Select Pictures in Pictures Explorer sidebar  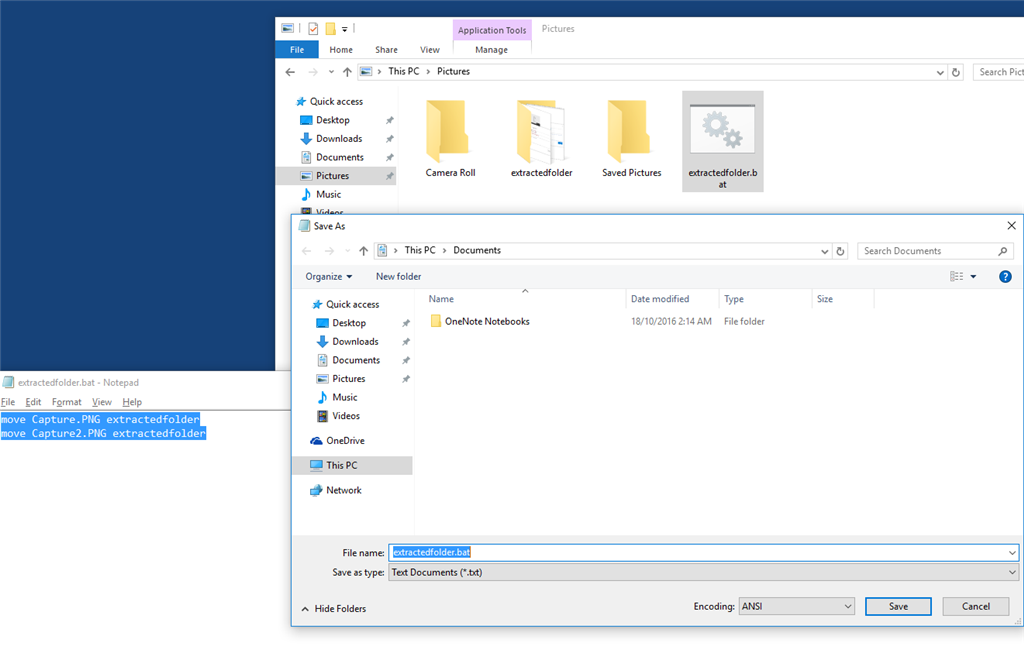(336, 176)
